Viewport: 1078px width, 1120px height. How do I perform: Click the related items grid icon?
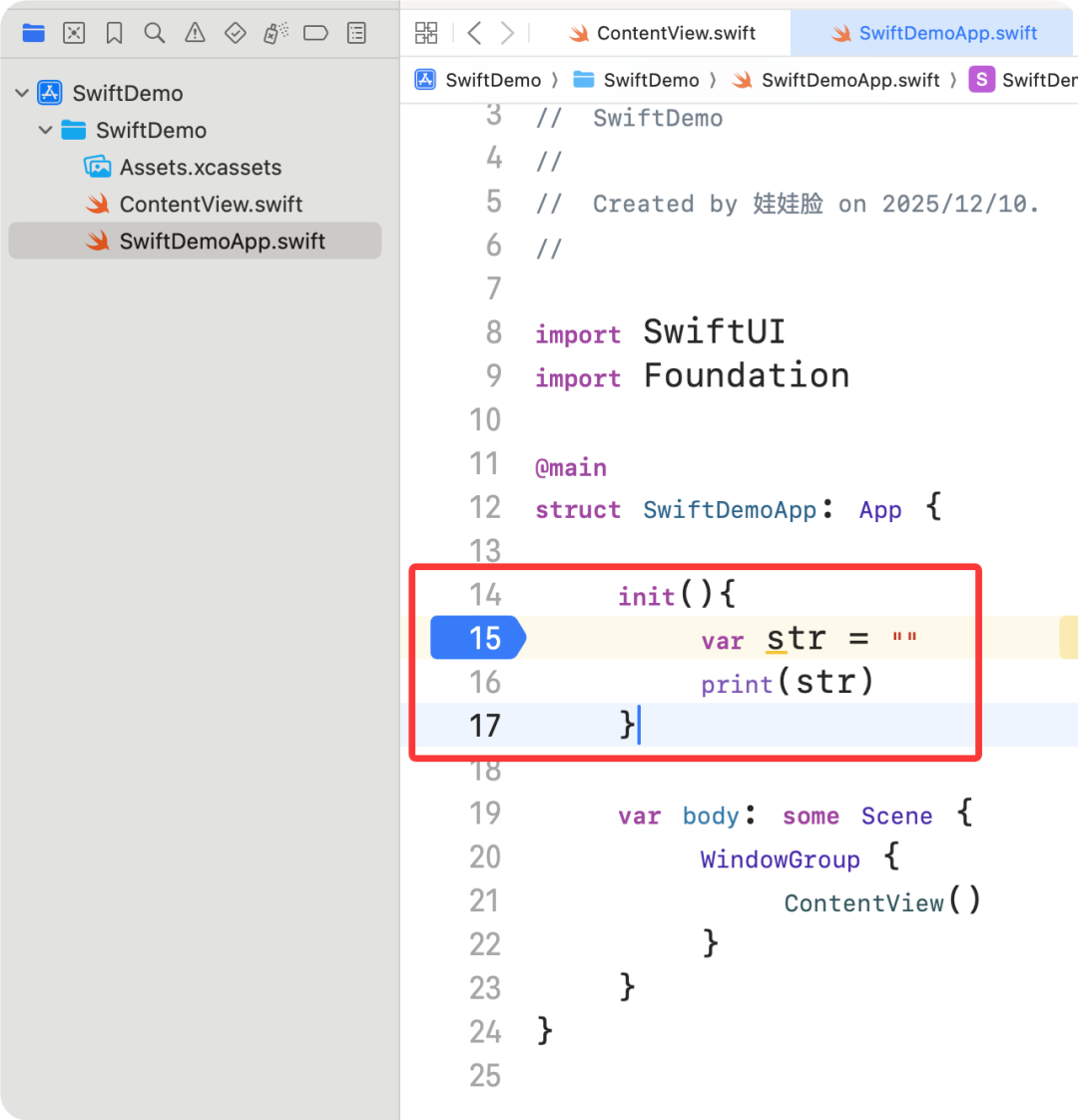(x=426, y=33)
